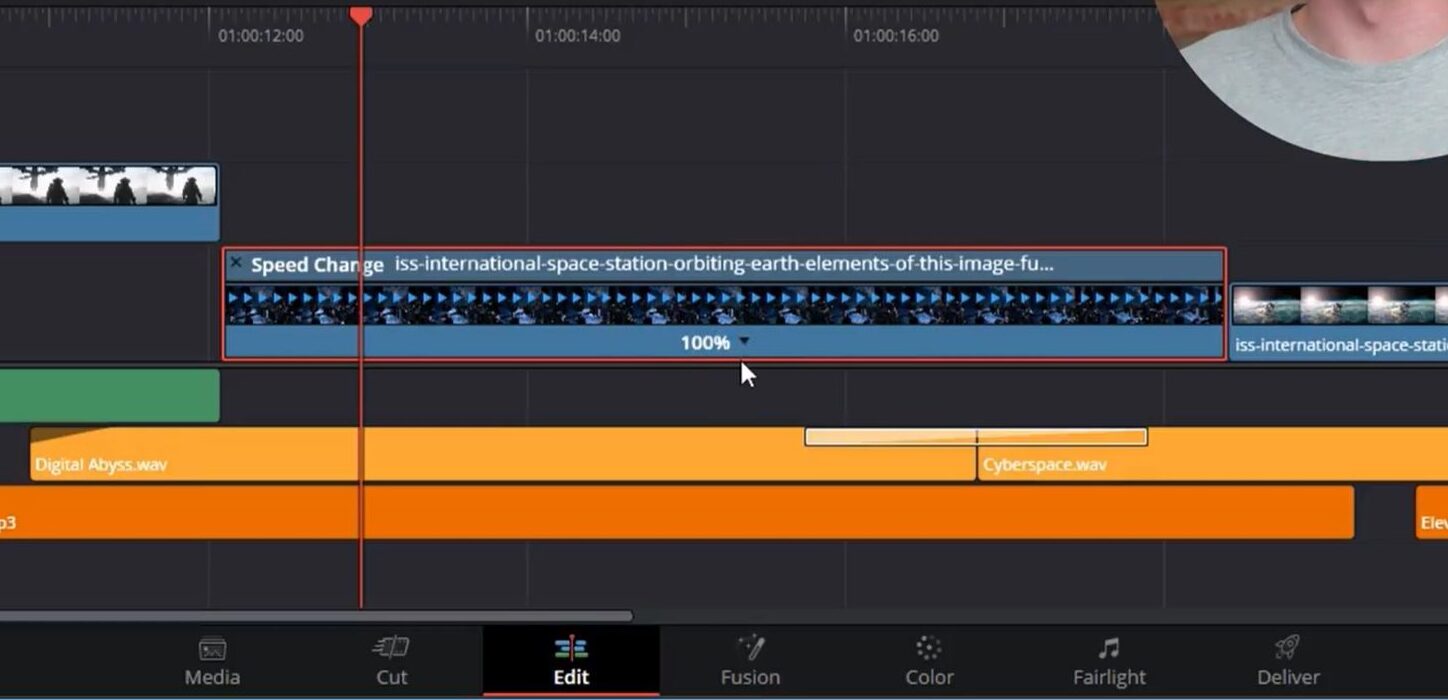The height and width of the screenshot is (700, 1448).
Task: Open the Cut page
Action: click(x=391, y=660)
